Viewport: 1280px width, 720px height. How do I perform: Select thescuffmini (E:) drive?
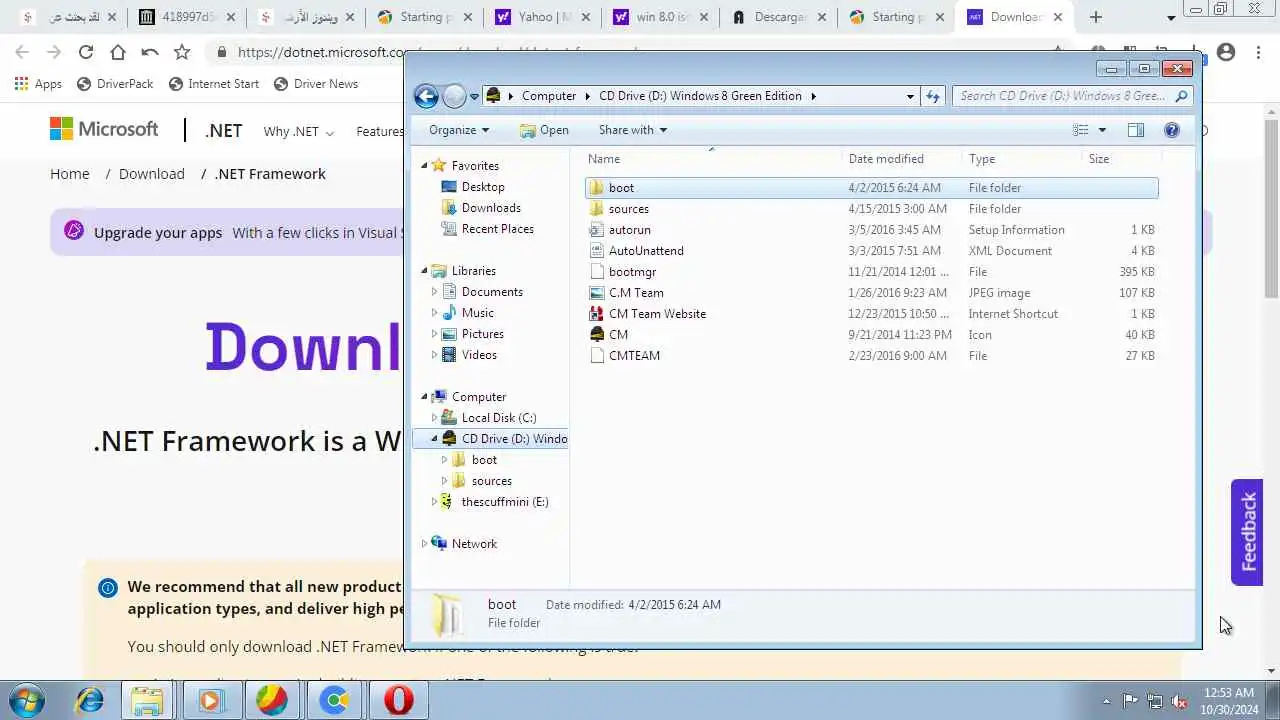click(504, 502)
